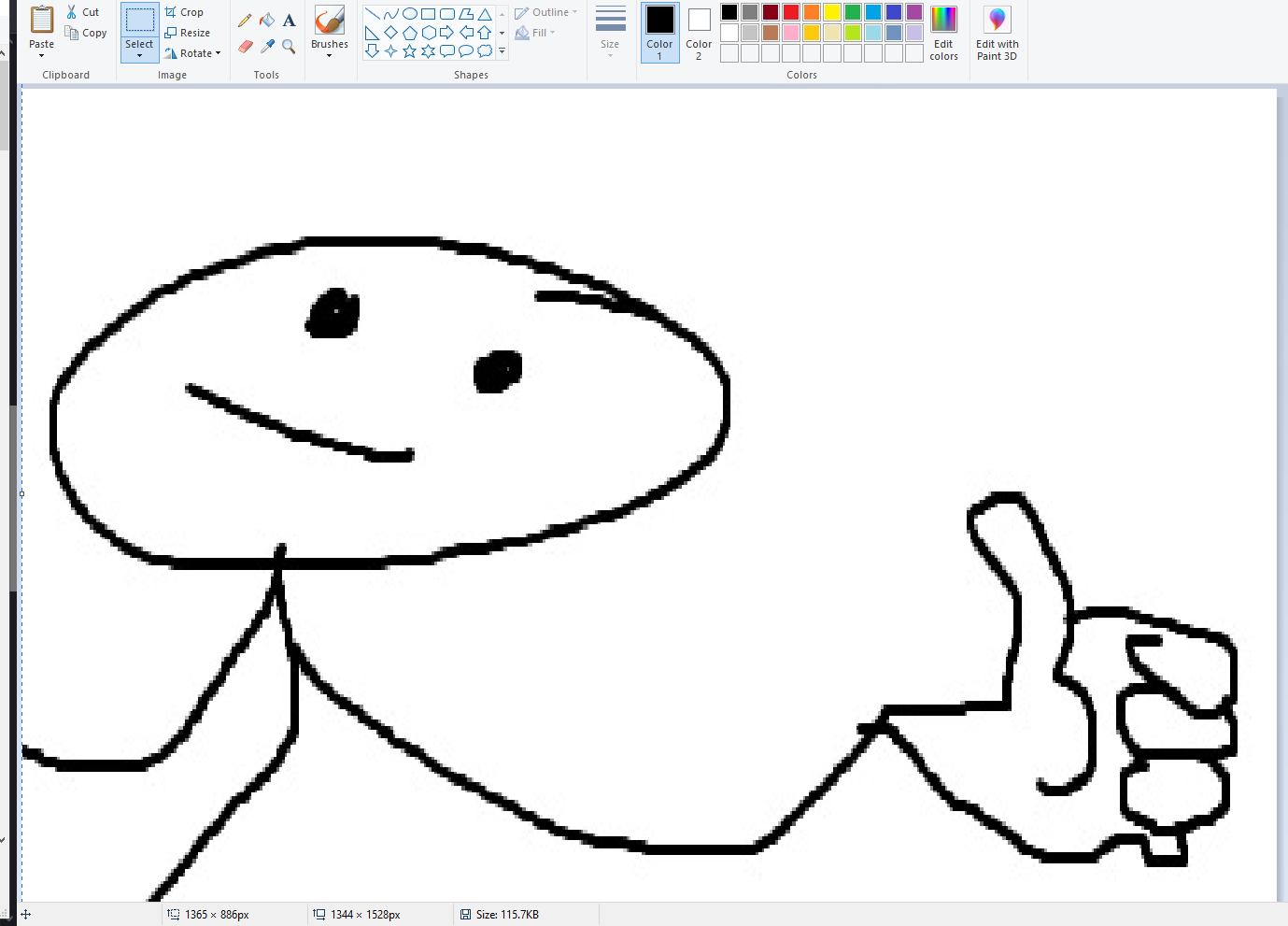Pick the Rectangle shape
1288x926 pixels.
coord(429,14)
